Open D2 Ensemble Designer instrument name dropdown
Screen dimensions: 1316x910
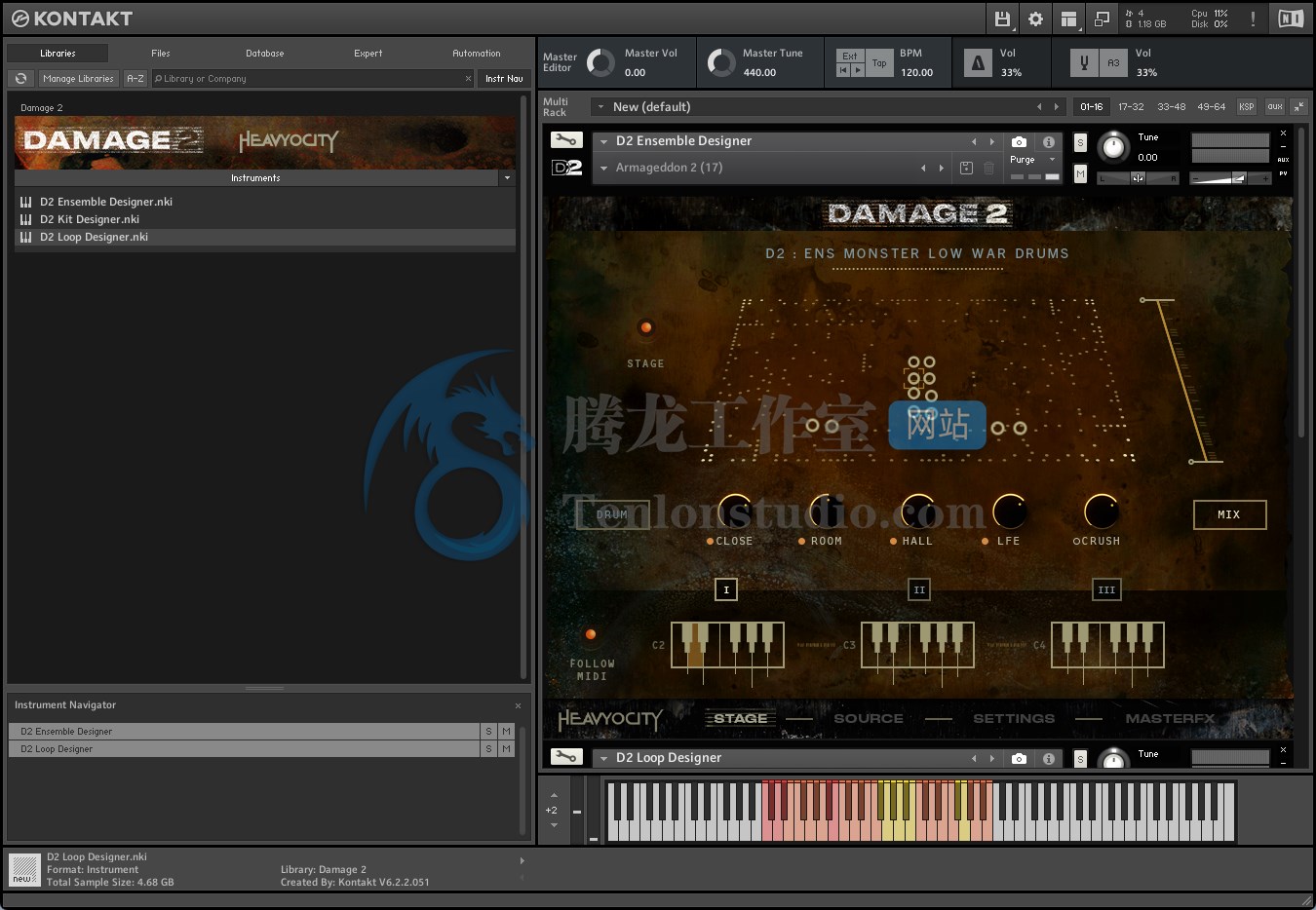[603, 141]
